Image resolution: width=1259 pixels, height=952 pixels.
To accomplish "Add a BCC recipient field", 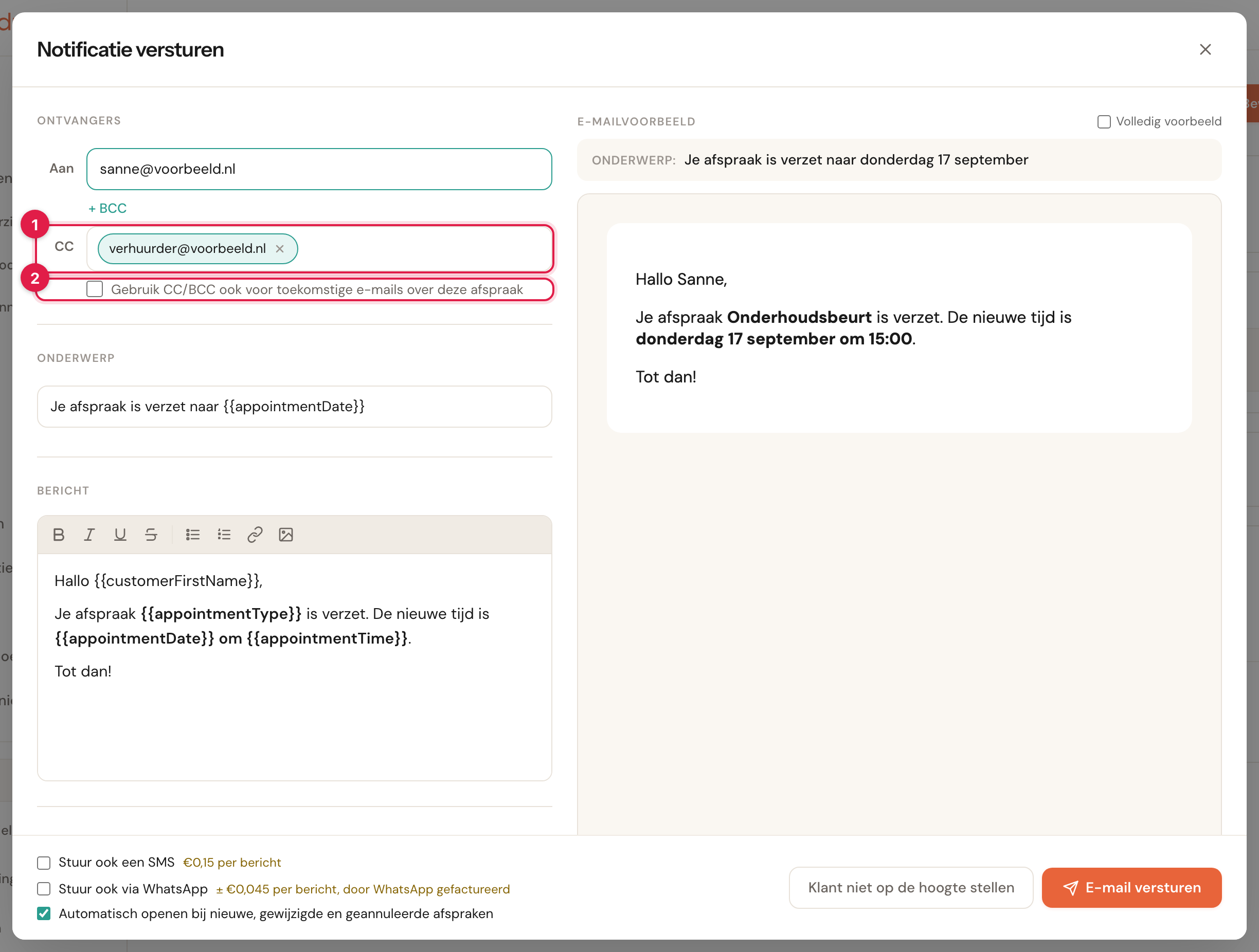I will tap(107, 208).
